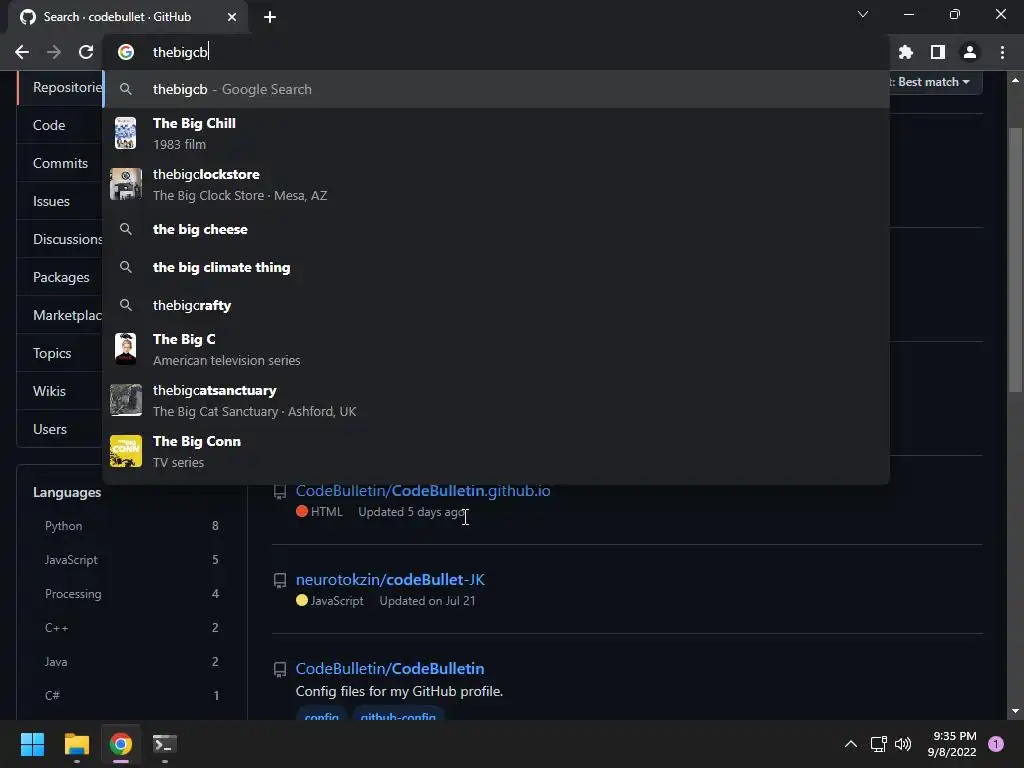Screen dimensions: 1024x768
Task: Open neurotokzin/codeBullet-JK repository
Action: point(390,579)
